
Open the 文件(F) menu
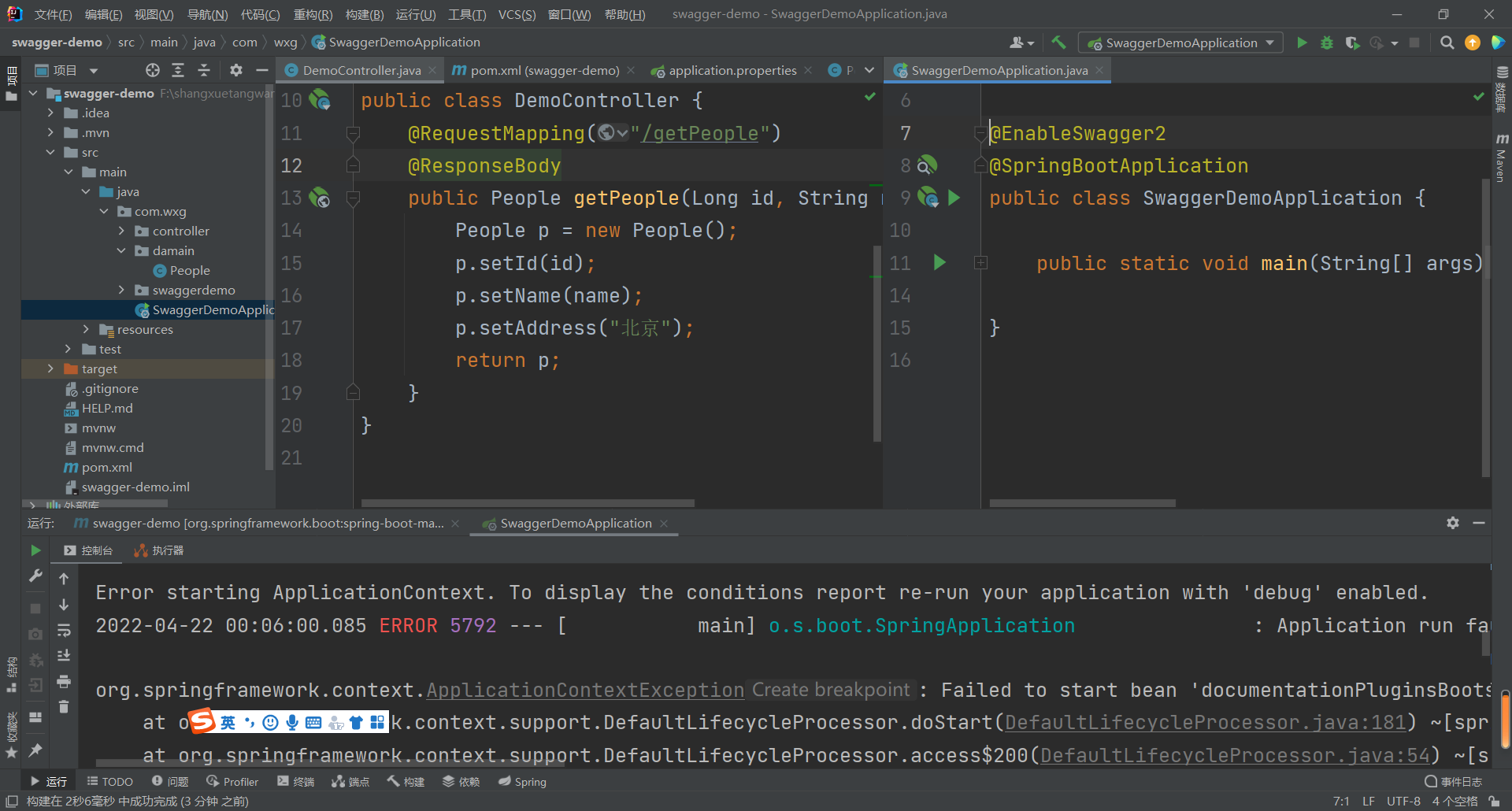coord(54,14)
